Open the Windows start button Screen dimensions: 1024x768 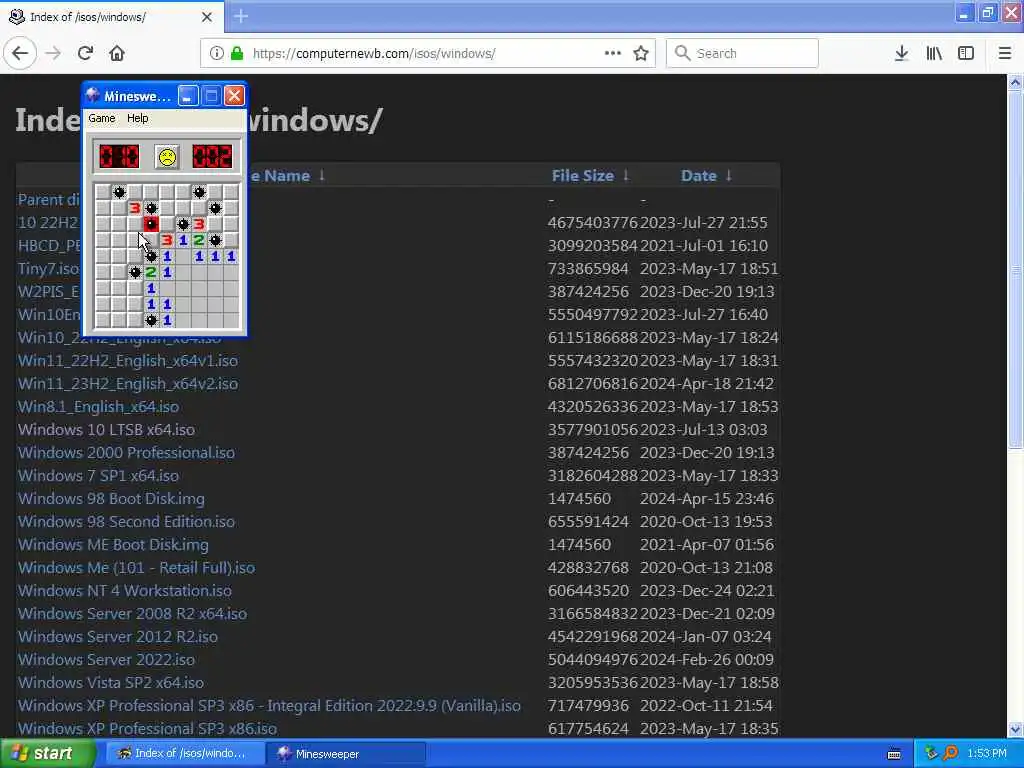[46, 753]
